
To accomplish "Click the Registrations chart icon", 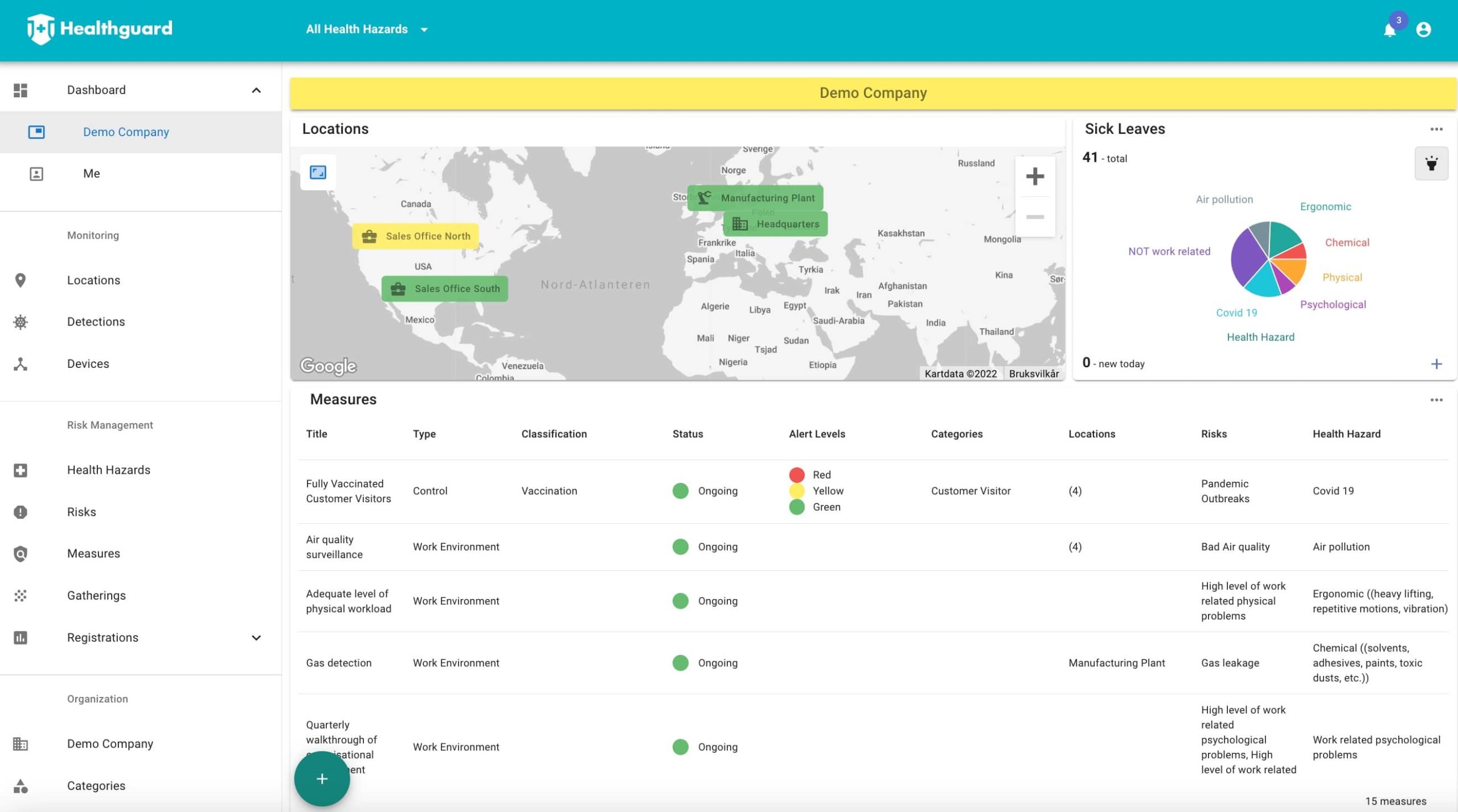I will (x=21, y=637).
